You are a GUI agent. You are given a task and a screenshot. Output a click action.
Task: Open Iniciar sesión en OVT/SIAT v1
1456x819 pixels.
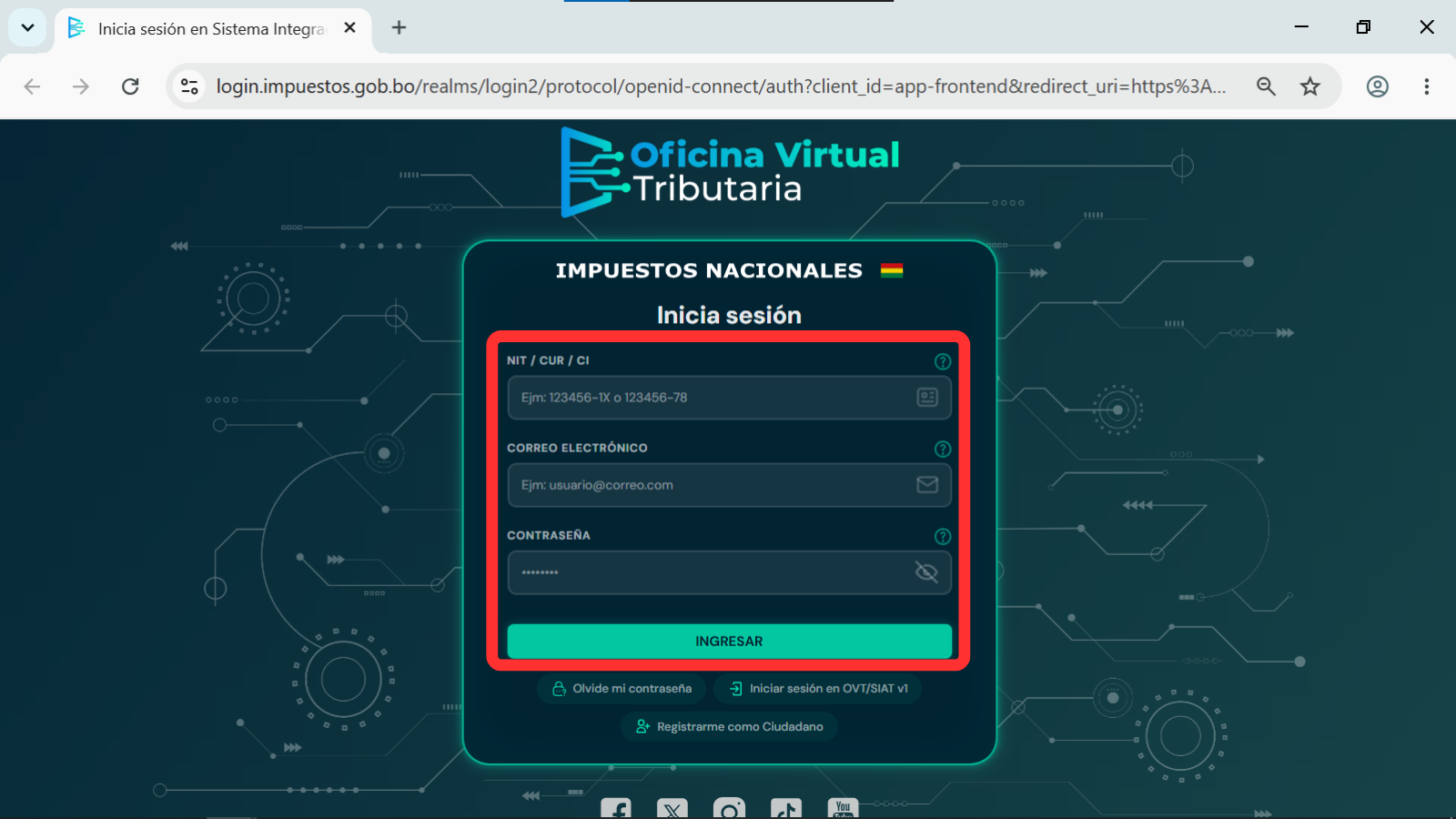(x=818, y=688)
